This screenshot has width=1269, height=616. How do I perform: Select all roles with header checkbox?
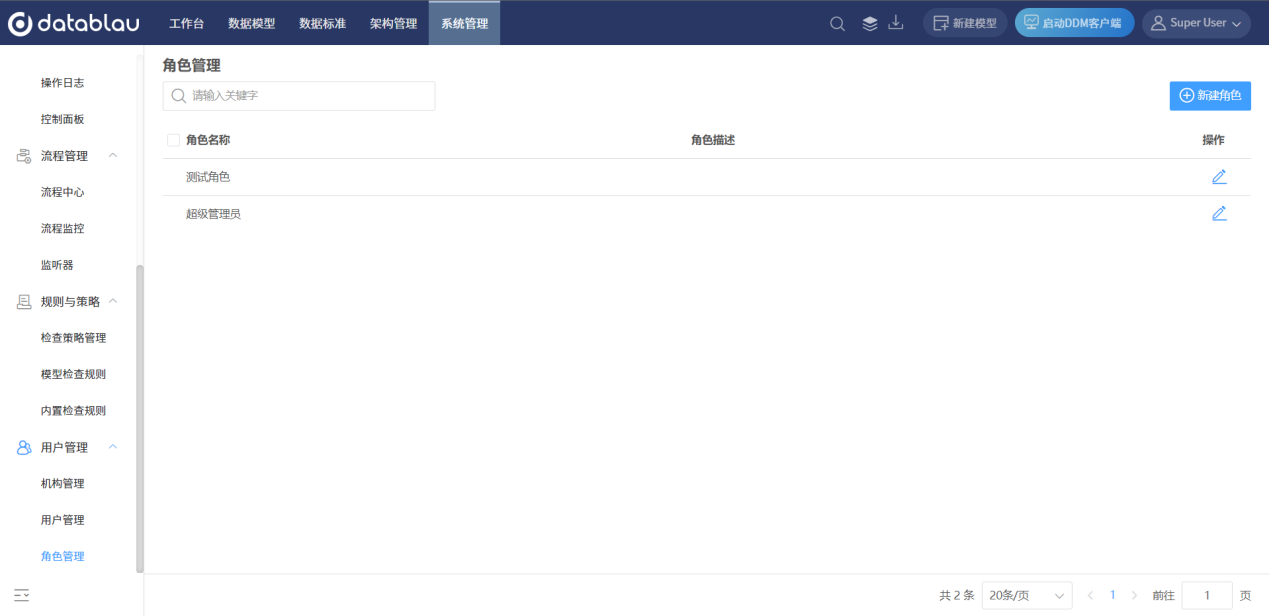pos(173,140)
